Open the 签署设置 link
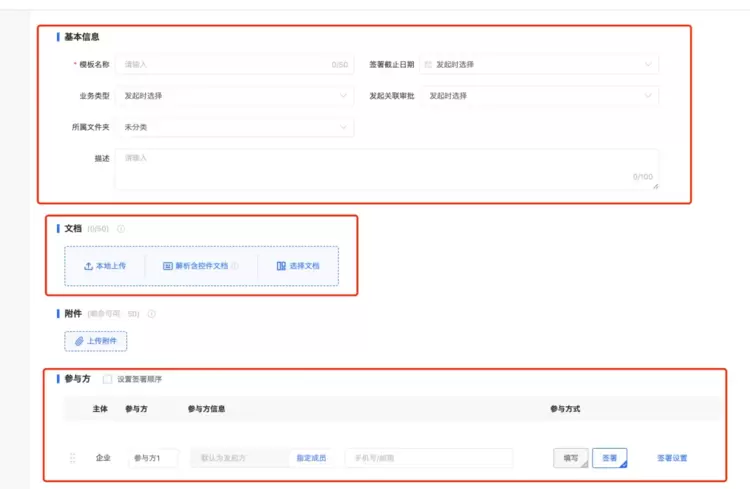The height and width of the screenshot is (489, 750). coord(672,458)
